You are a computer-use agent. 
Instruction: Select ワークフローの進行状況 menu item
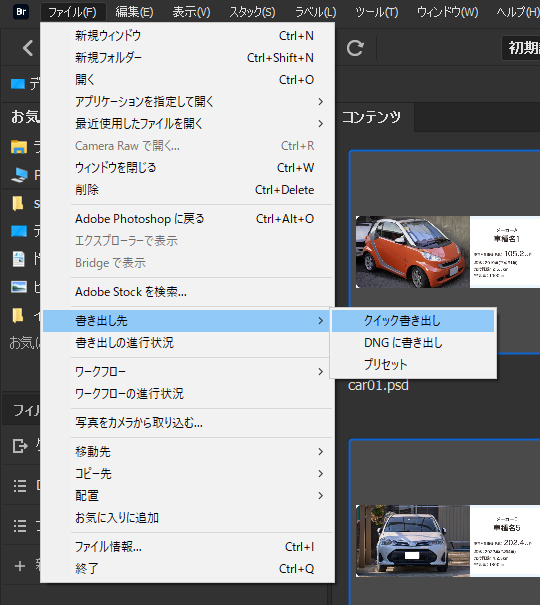pos(187,394)
